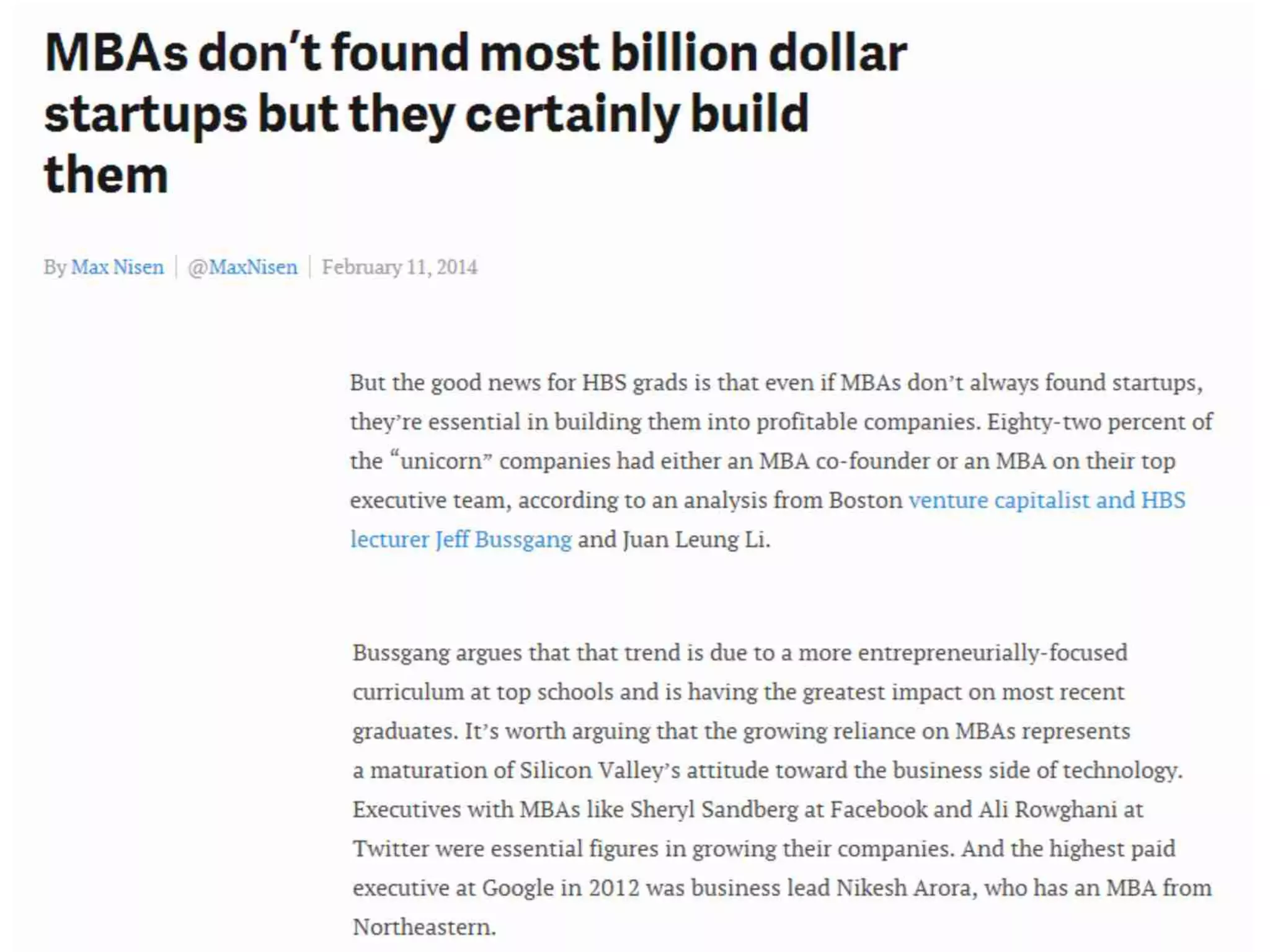1270x952 pixels.
Task: Click the 'By' label before author name
Action: coord(55,267)
